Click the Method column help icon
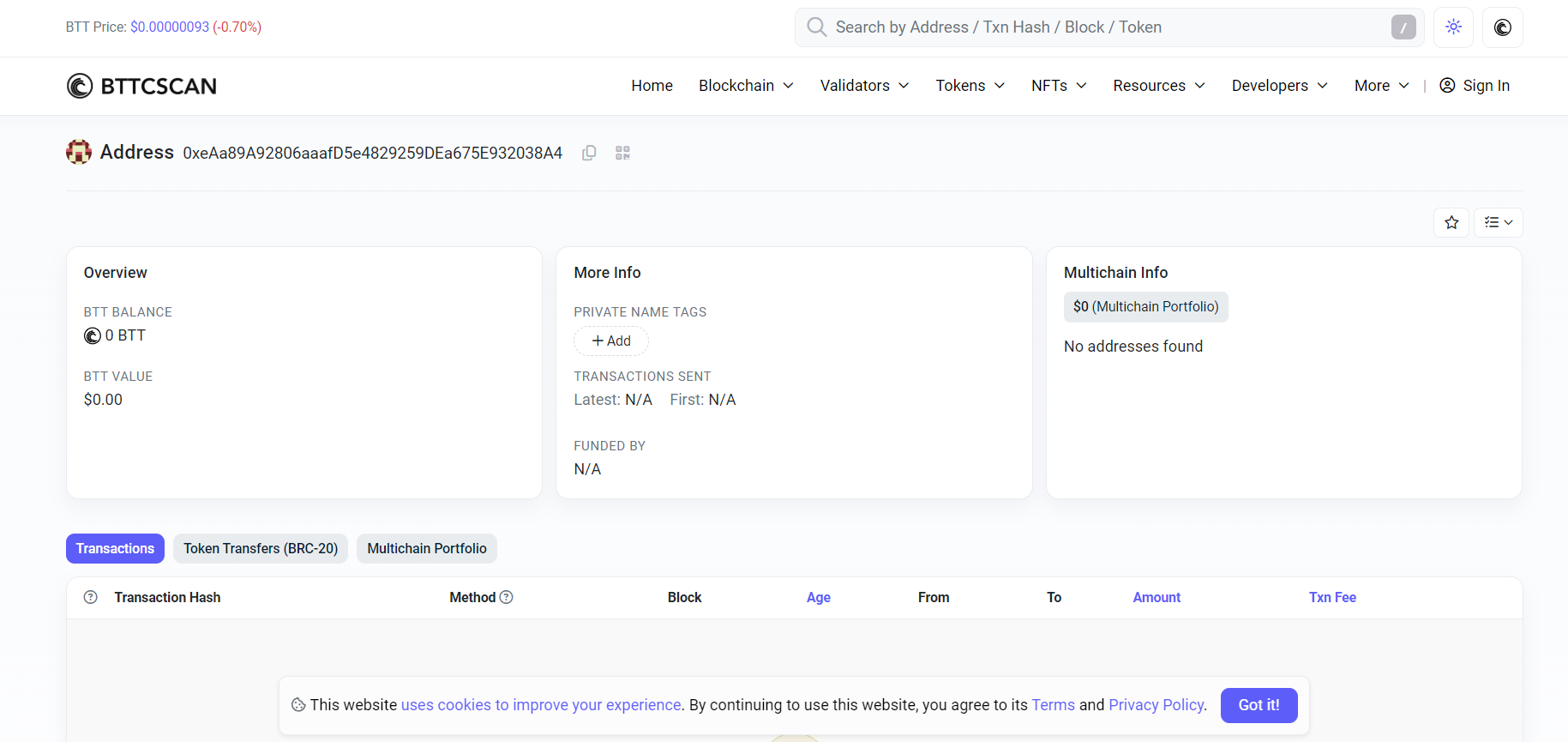The image size is (1568, 742). click(x=507, y=597)
